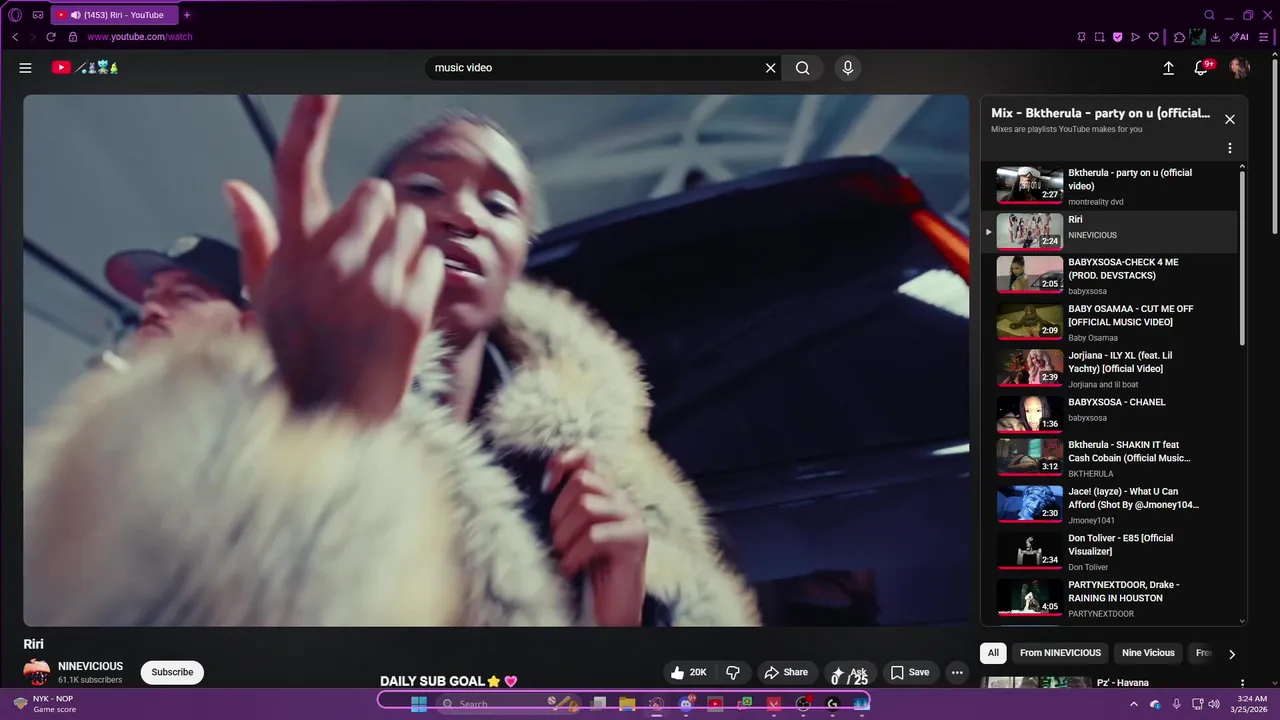This screenshot has height=720, width=1280.
Task: Reload the page
Action: point(51,37)
